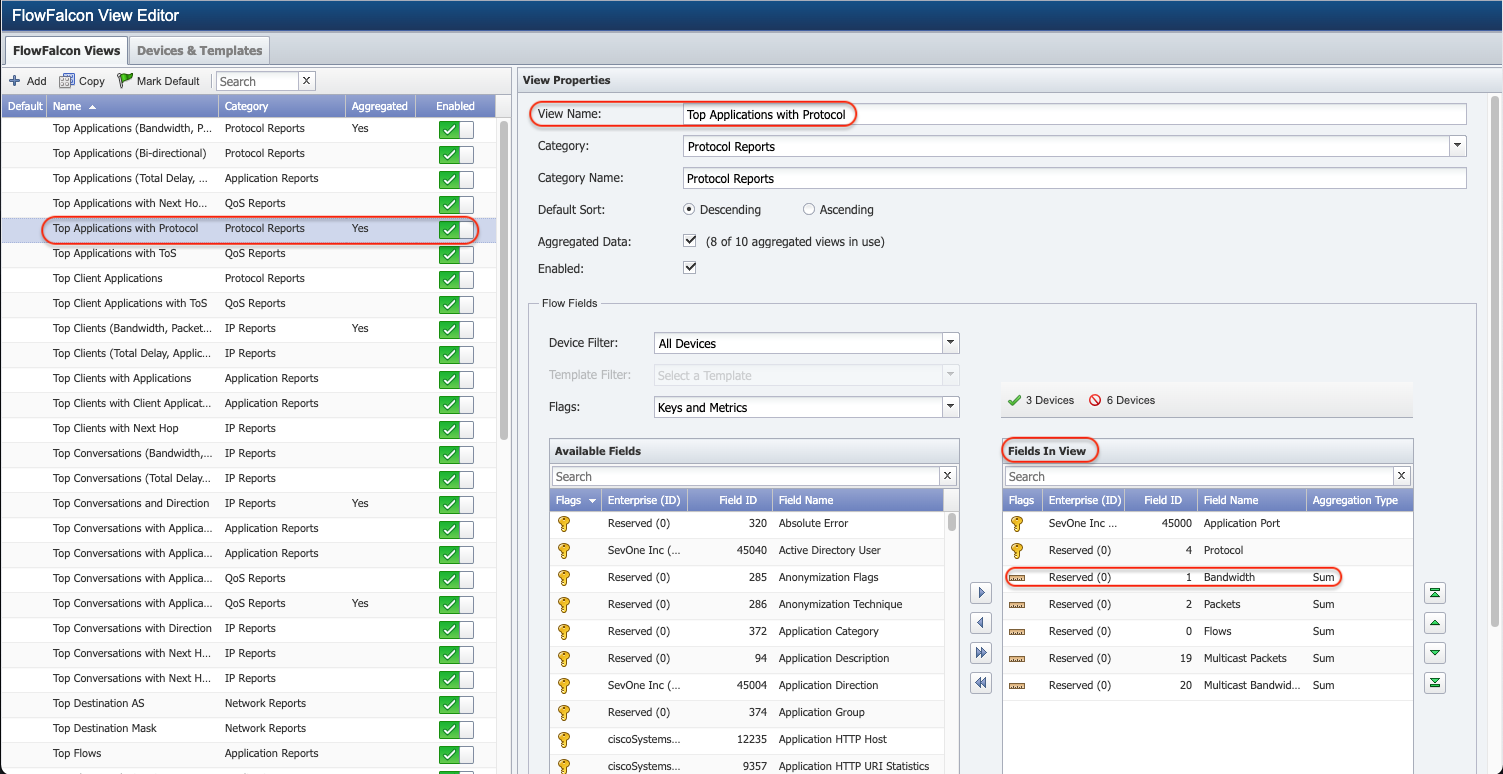This screenshot has width=1503, height=774.
Task: Click the Mark Default flag icon
Action: point(125,81)
